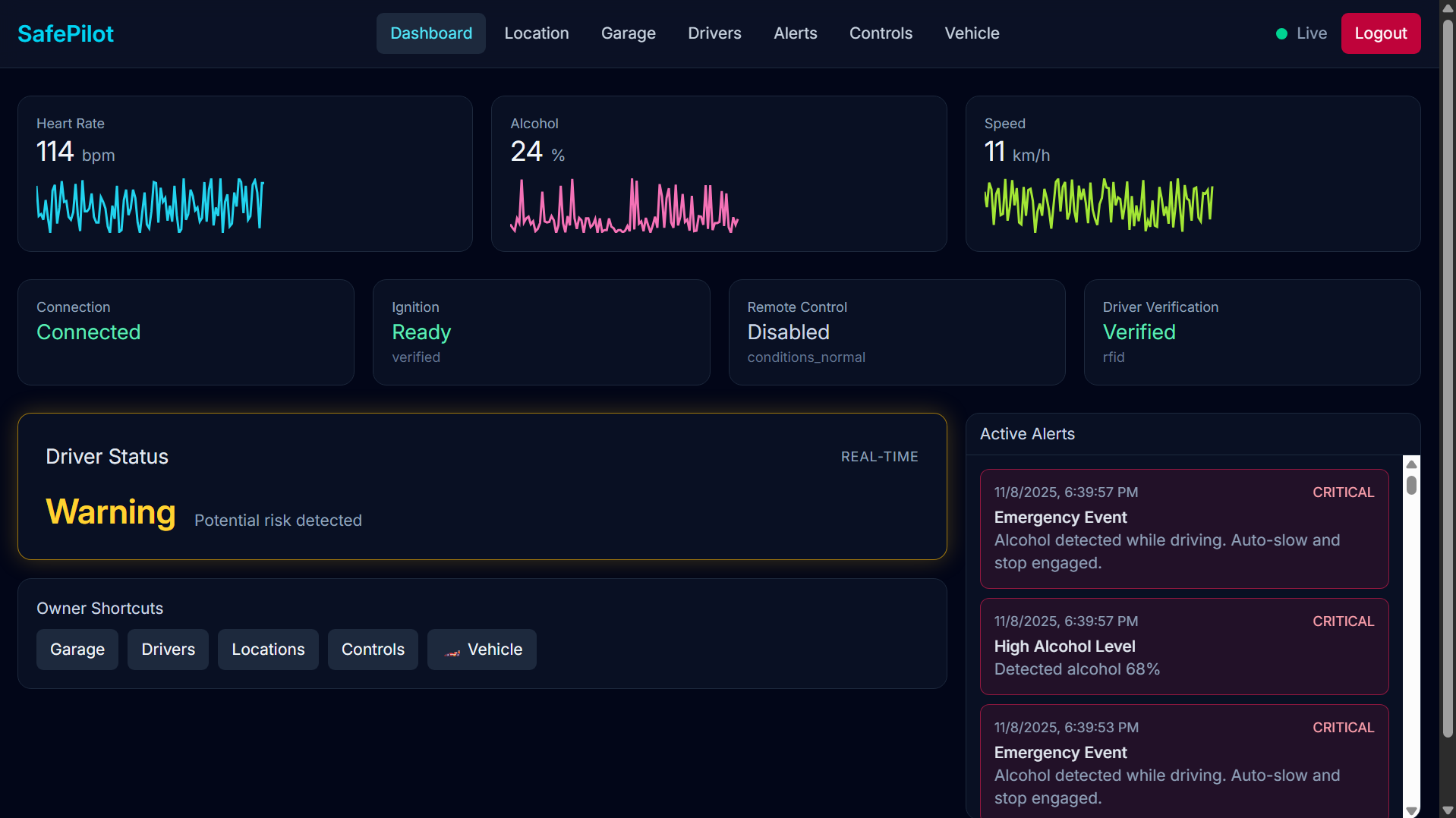Screen dimensions: 1456x818
Task: Open the Drivers page from the navbar
Action: [714, 33]
